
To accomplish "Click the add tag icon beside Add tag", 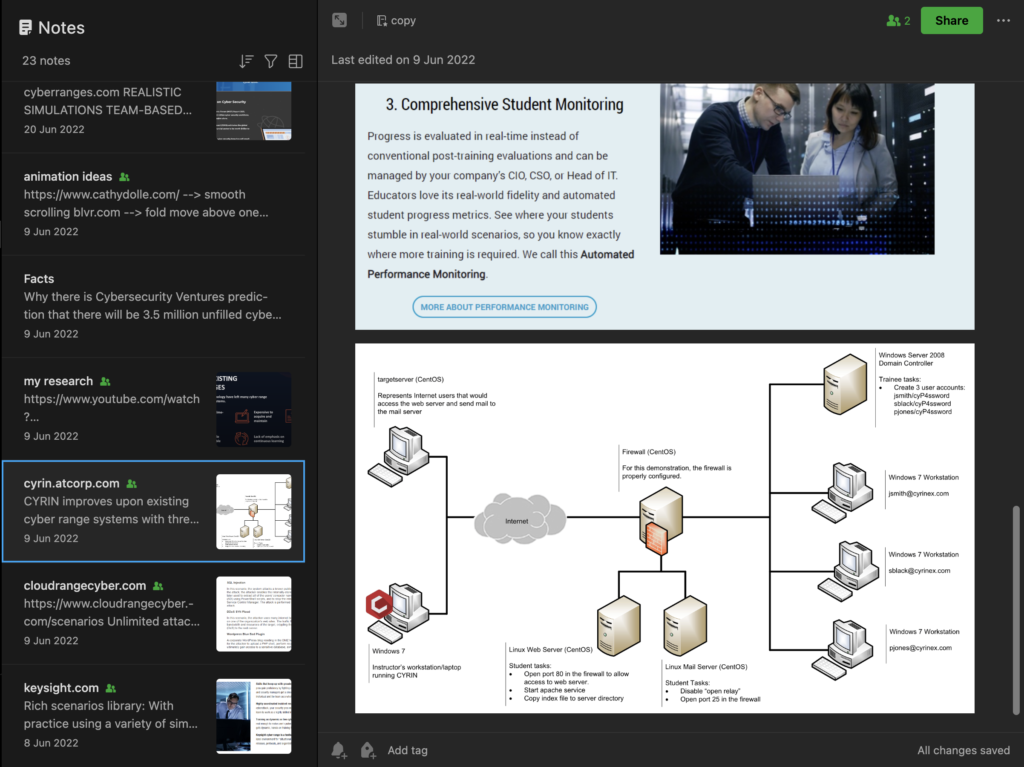I will 368,750.
